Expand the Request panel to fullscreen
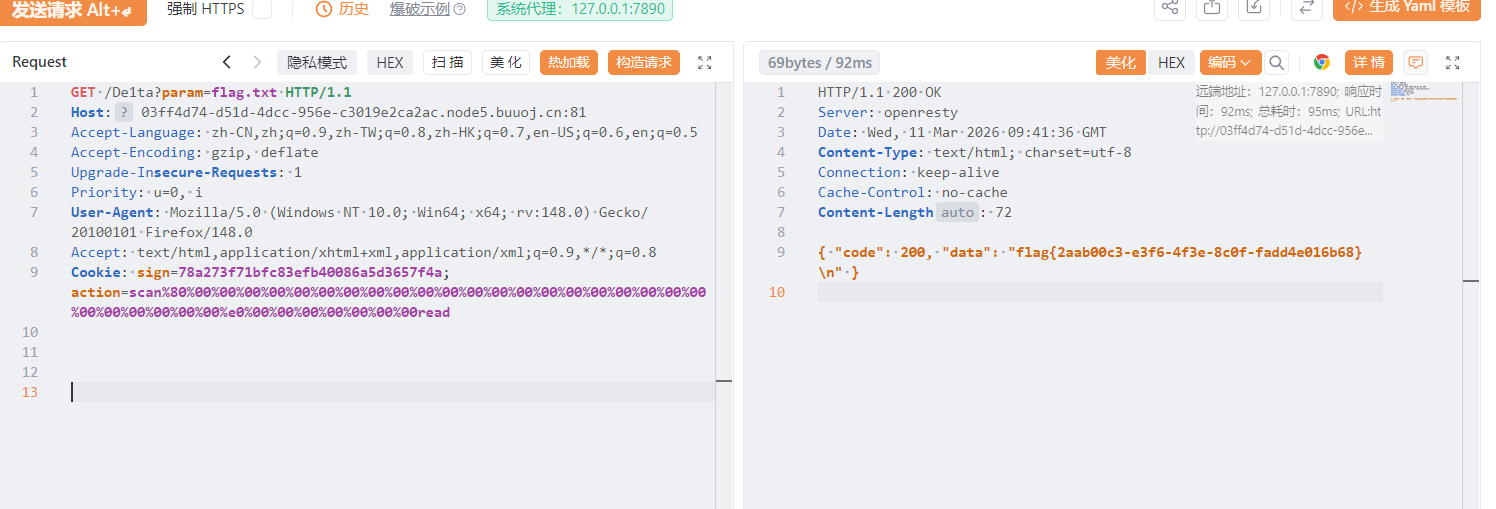This screenshot has height=509, width=1496. coord(704,62)
